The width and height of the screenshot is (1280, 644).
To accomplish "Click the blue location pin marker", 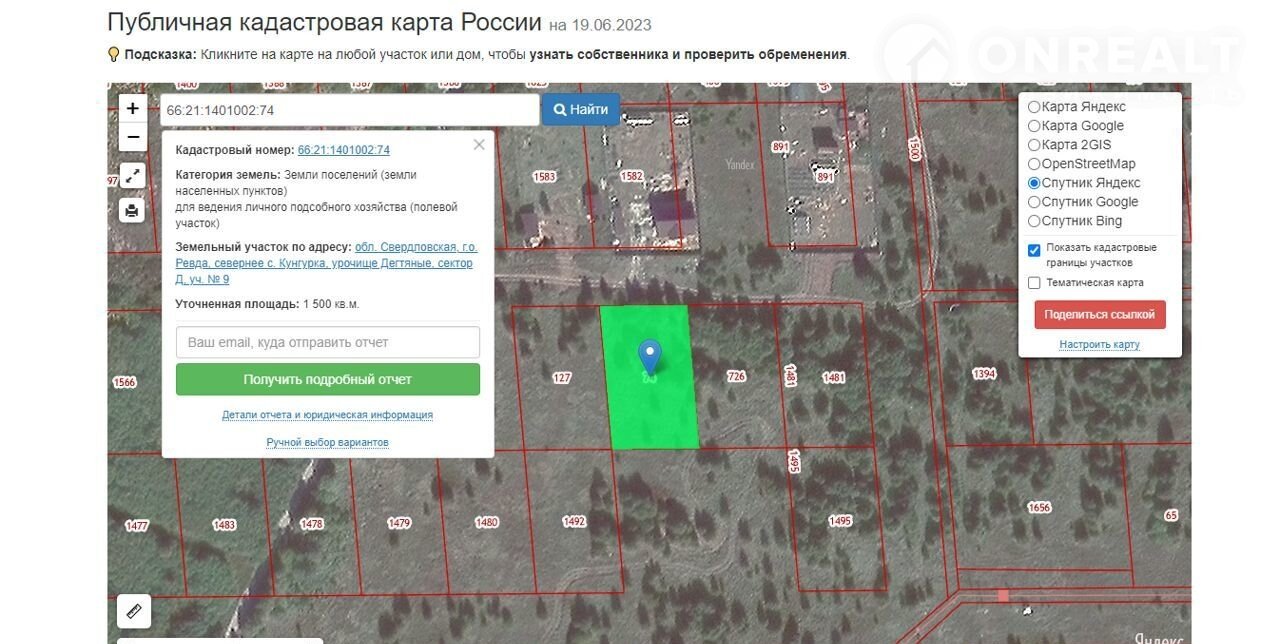I will [x=650, y=355].
